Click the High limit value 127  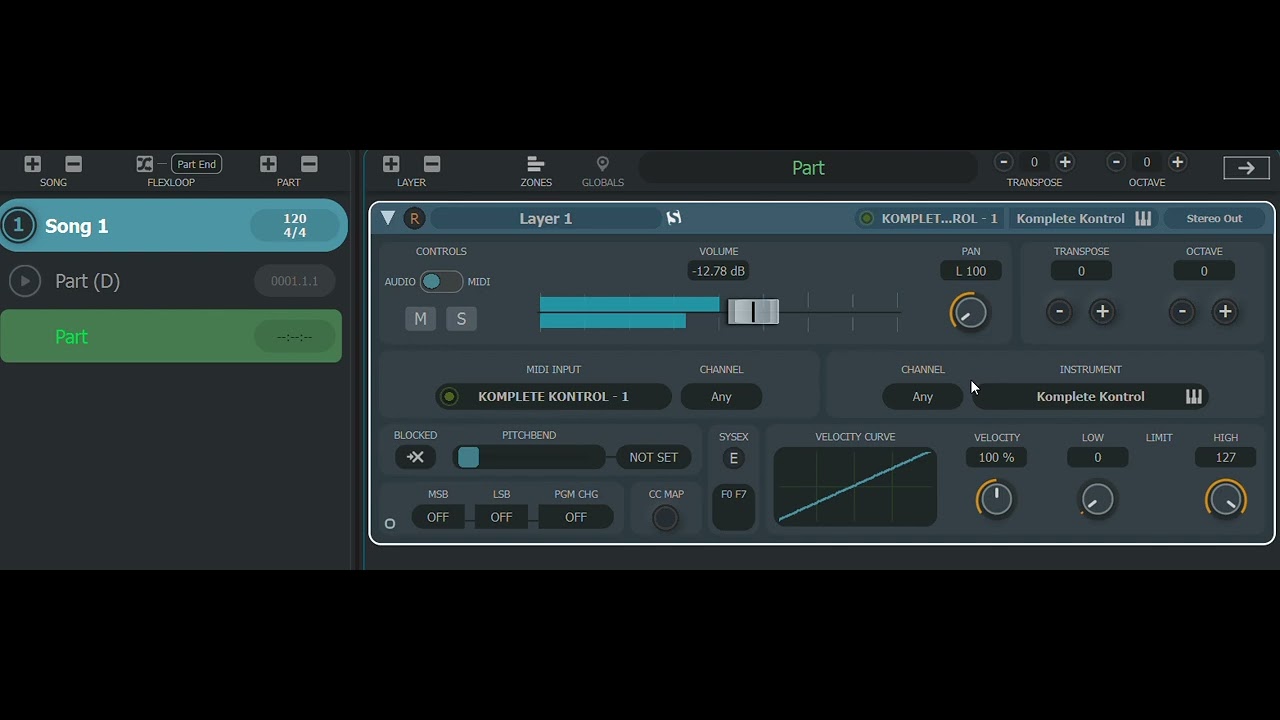point(1226,457)
